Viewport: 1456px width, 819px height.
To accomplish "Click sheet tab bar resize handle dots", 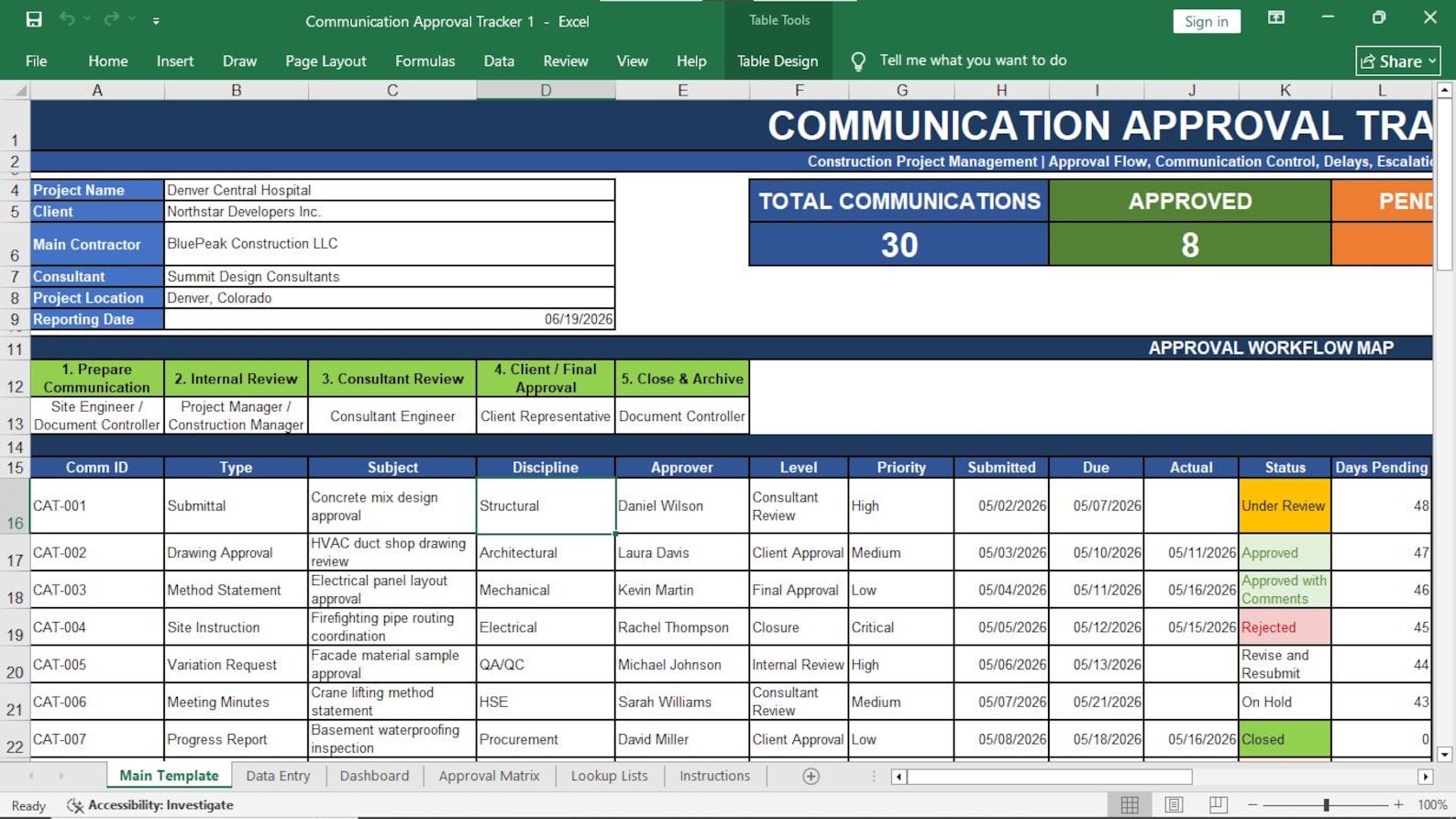I will 874,777.
